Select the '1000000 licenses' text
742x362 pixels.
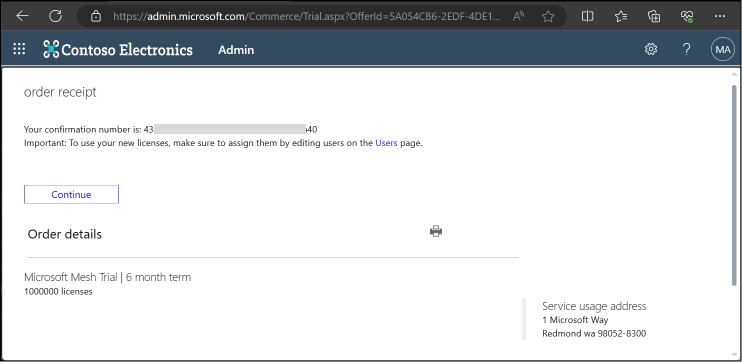coord(58,291)
